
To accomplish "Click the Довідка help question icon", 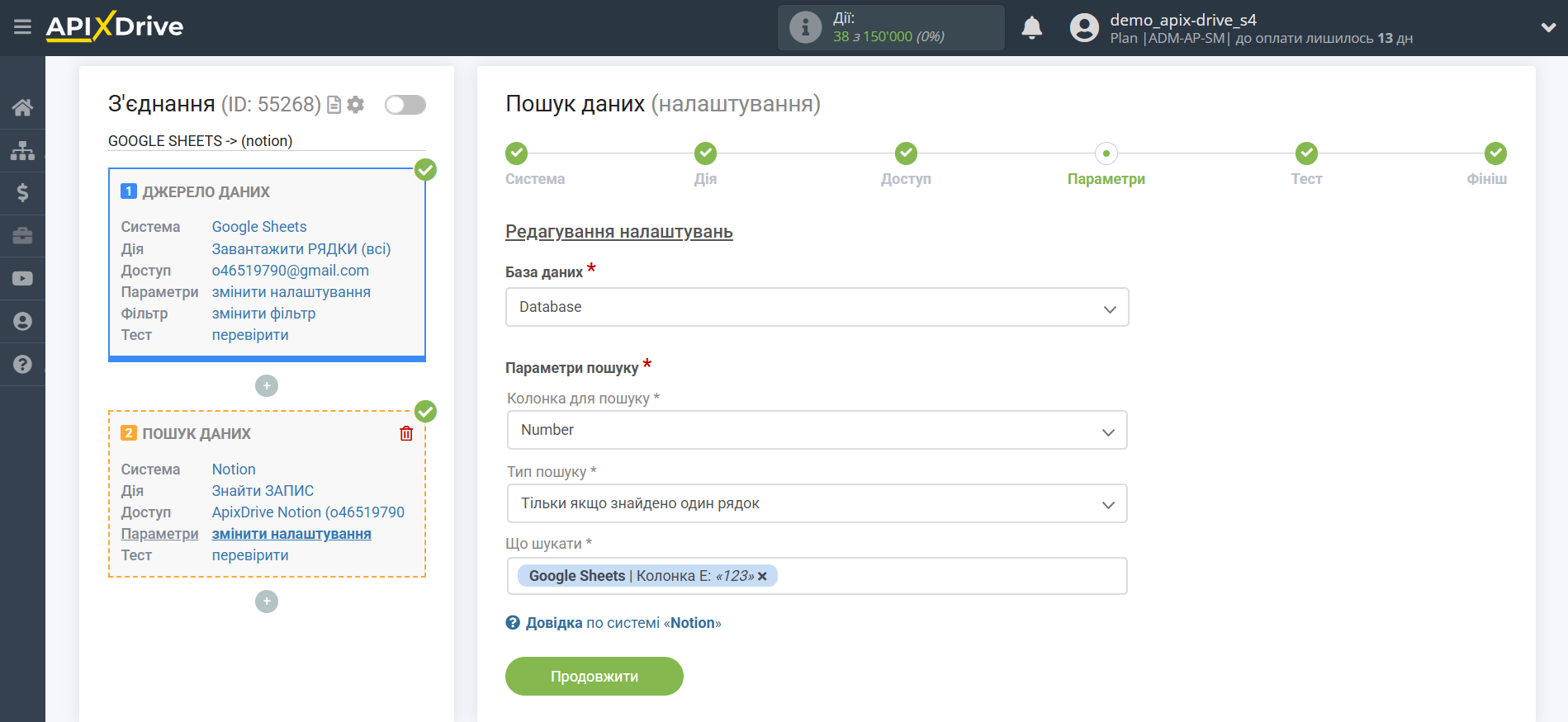I will tap(513, 623).
